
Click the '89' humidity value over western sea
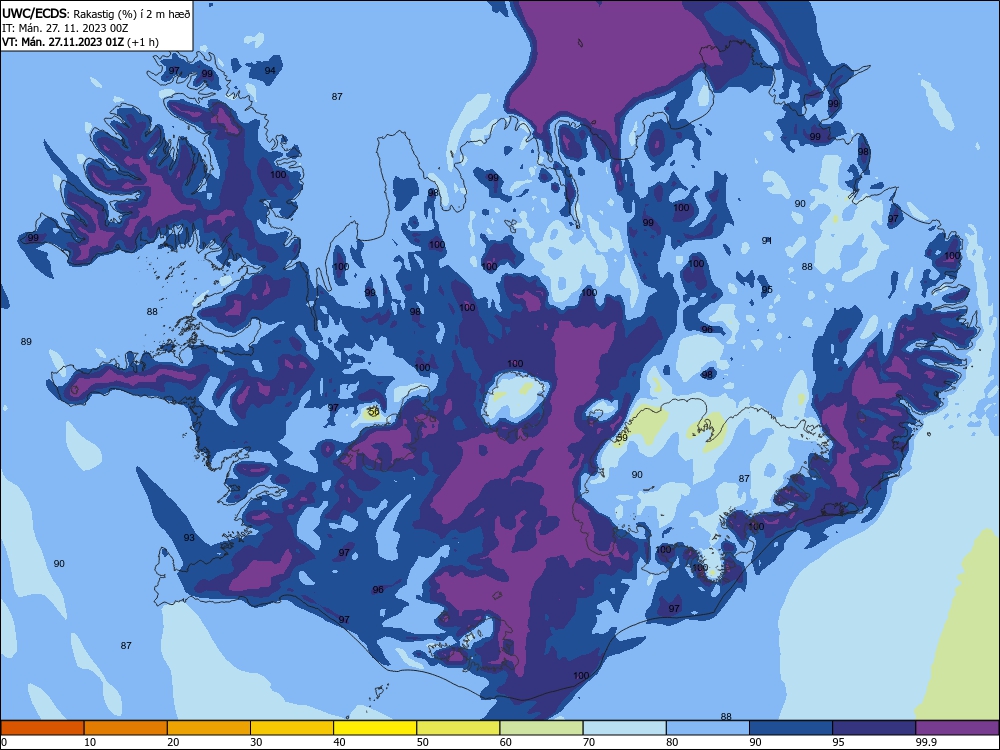26,342
